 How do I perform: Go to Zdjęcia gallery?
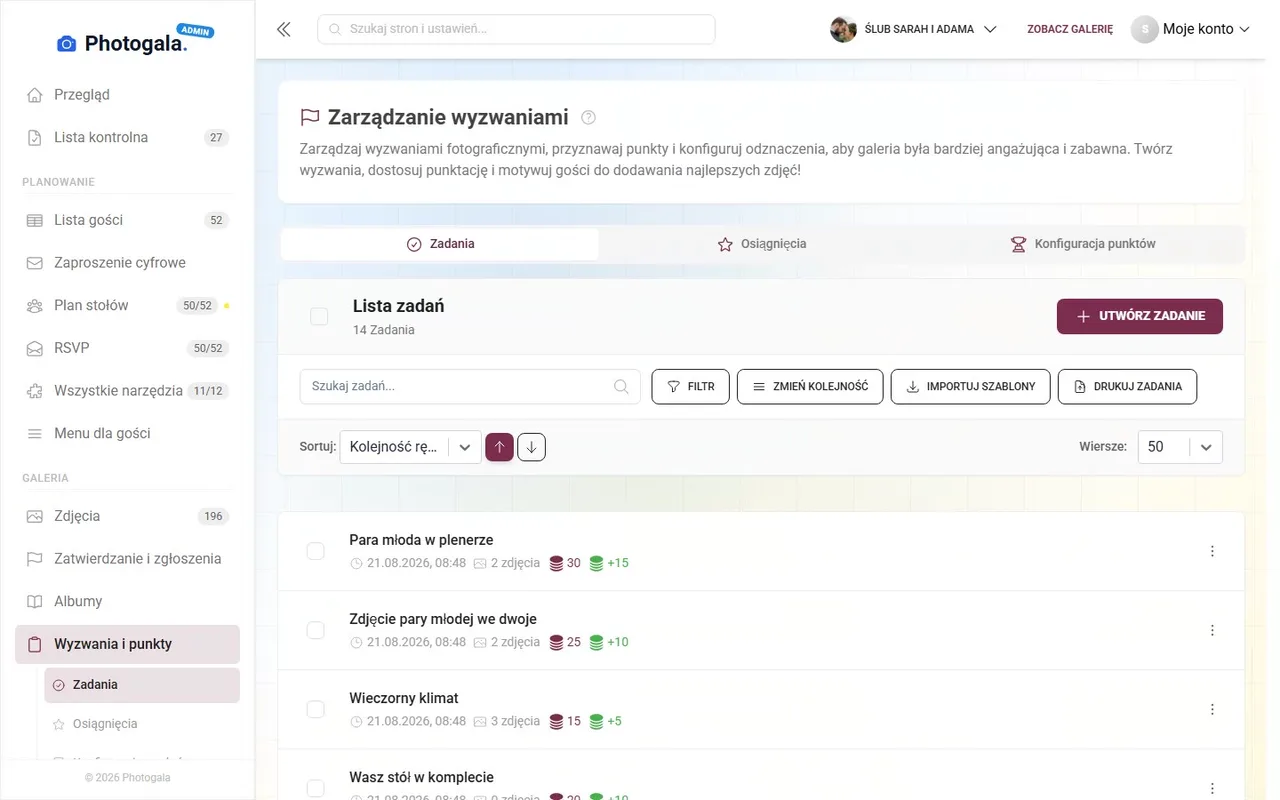tap(127, 516)
